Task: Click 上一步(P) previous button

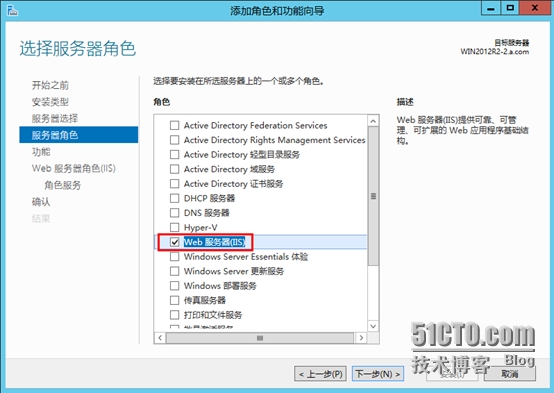Action: point(320,374)
